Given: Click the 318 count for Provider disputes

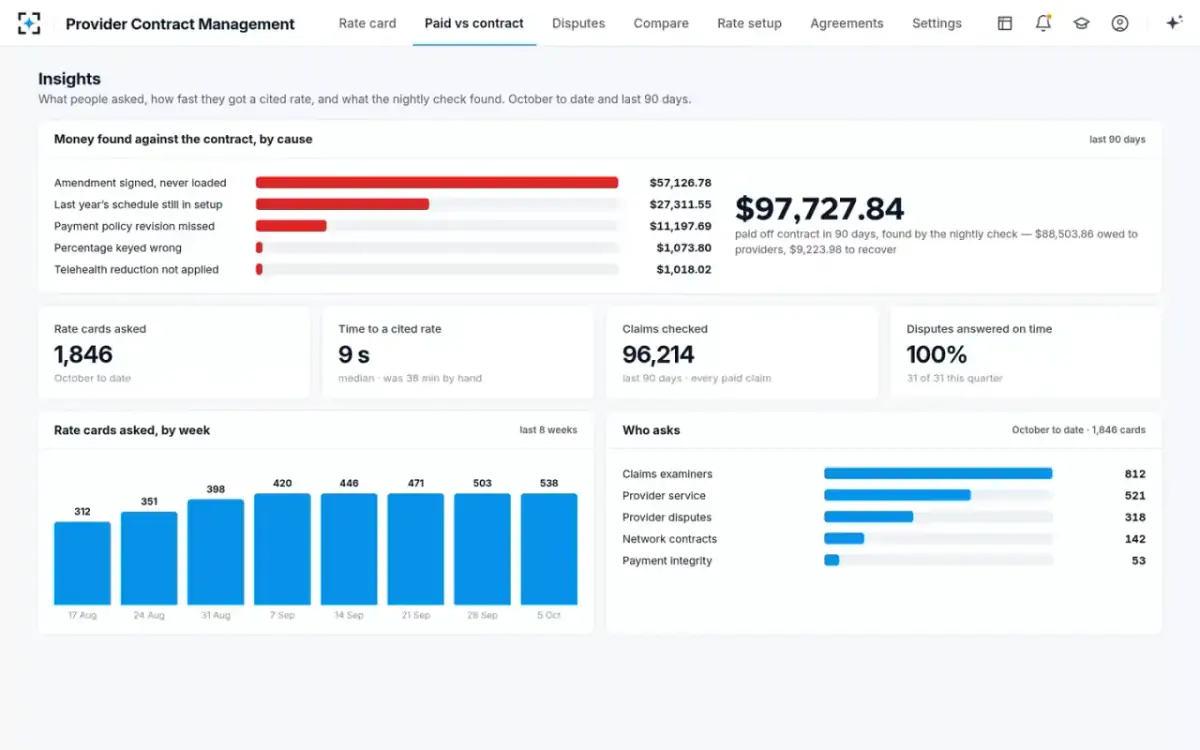Looking at the screenshot, I should (1135, 517).
